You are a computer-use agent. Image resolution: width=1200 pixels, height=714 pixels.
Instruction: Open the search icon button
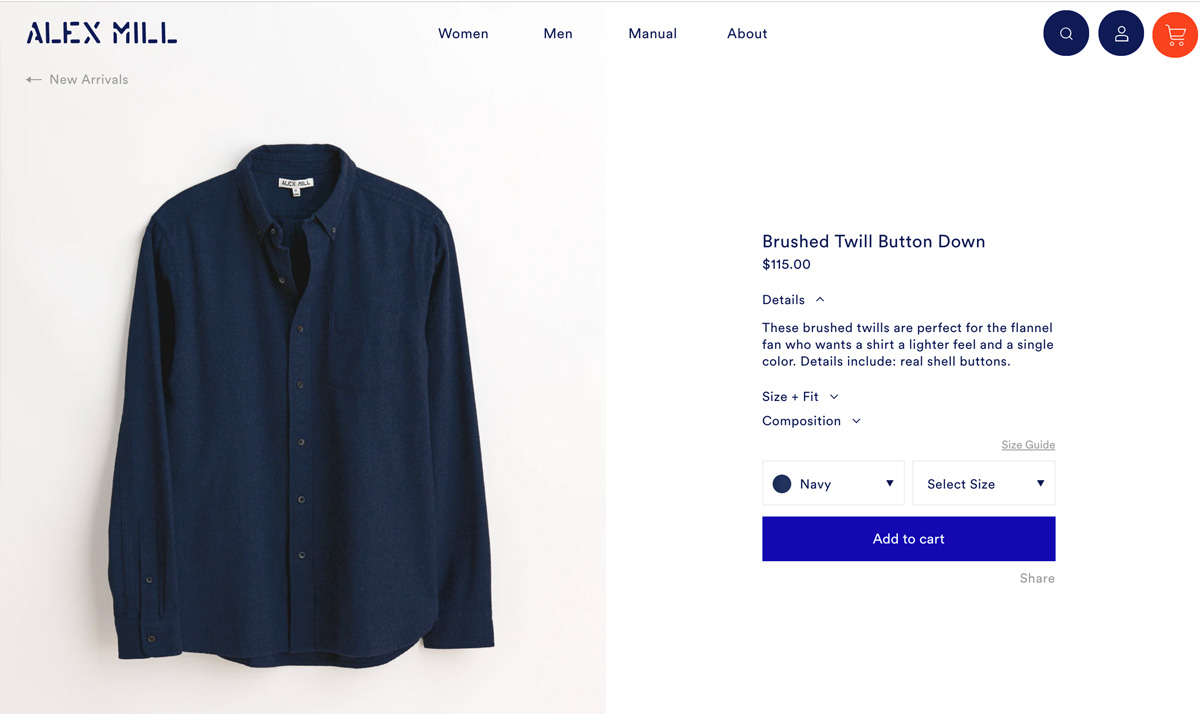pos(1065,34)
